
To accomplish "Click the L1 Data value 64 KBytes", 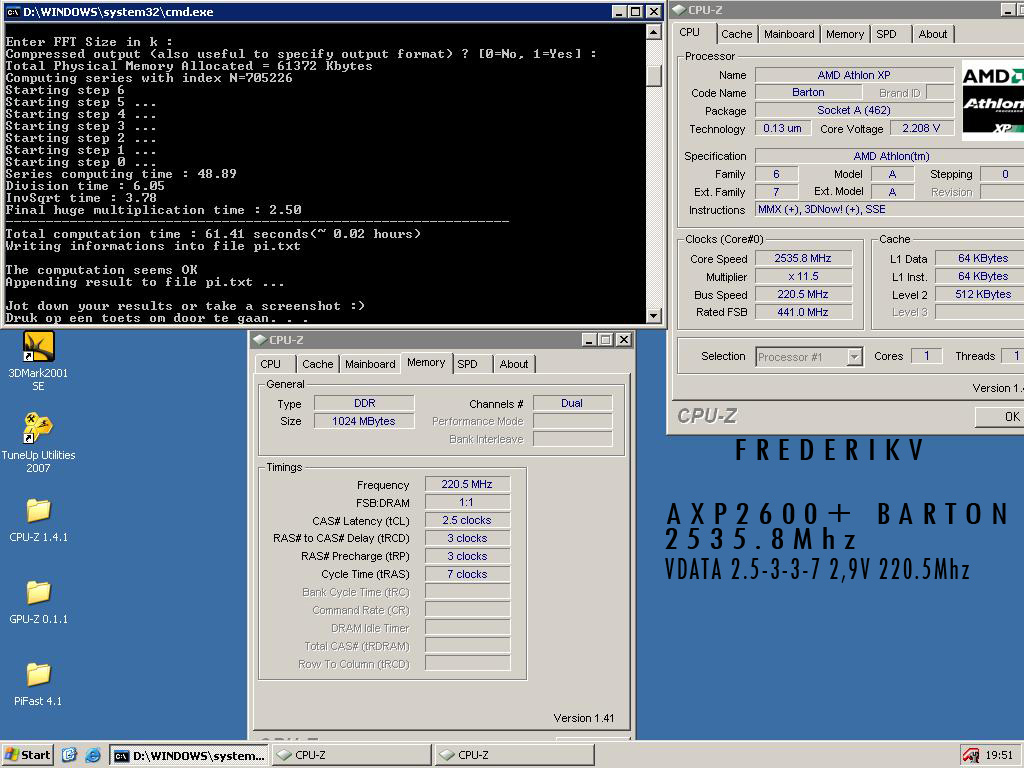I will [980, 258].
